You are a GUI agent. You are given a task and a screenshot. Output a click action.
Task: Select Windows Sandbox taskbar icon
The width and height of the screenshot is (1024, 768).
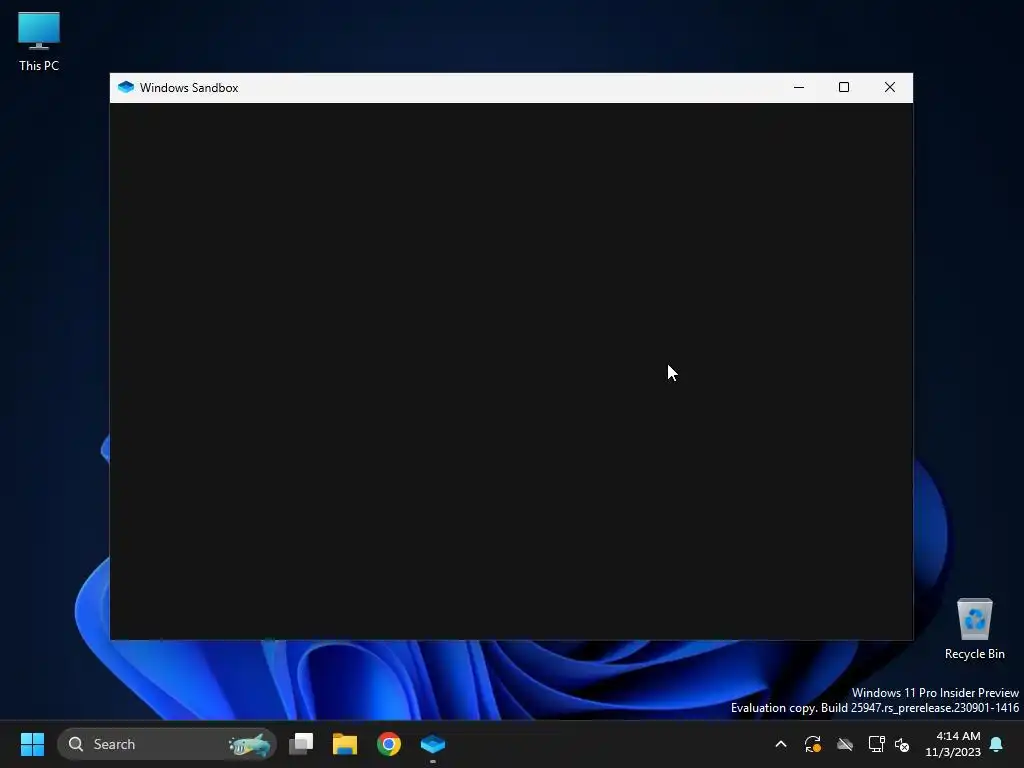pyautogui.click(x=433, y=744)
